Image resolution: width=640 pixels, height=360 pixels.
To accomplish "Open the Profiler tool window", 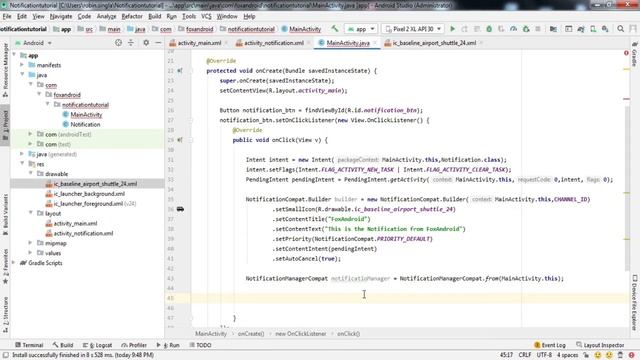I will click(134, 345).
